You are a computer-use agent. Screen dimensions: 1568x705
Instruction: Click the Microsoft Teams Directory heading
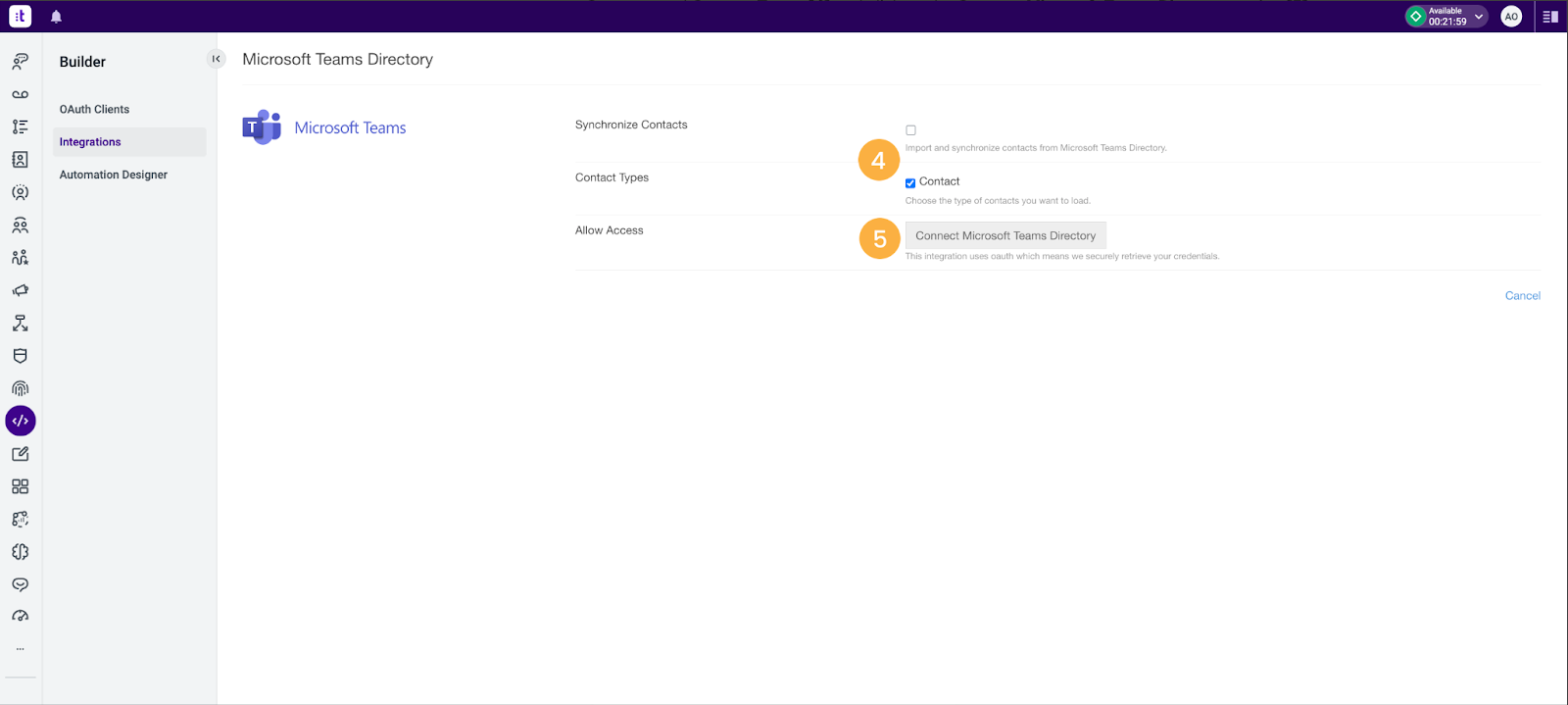[337, 59]
